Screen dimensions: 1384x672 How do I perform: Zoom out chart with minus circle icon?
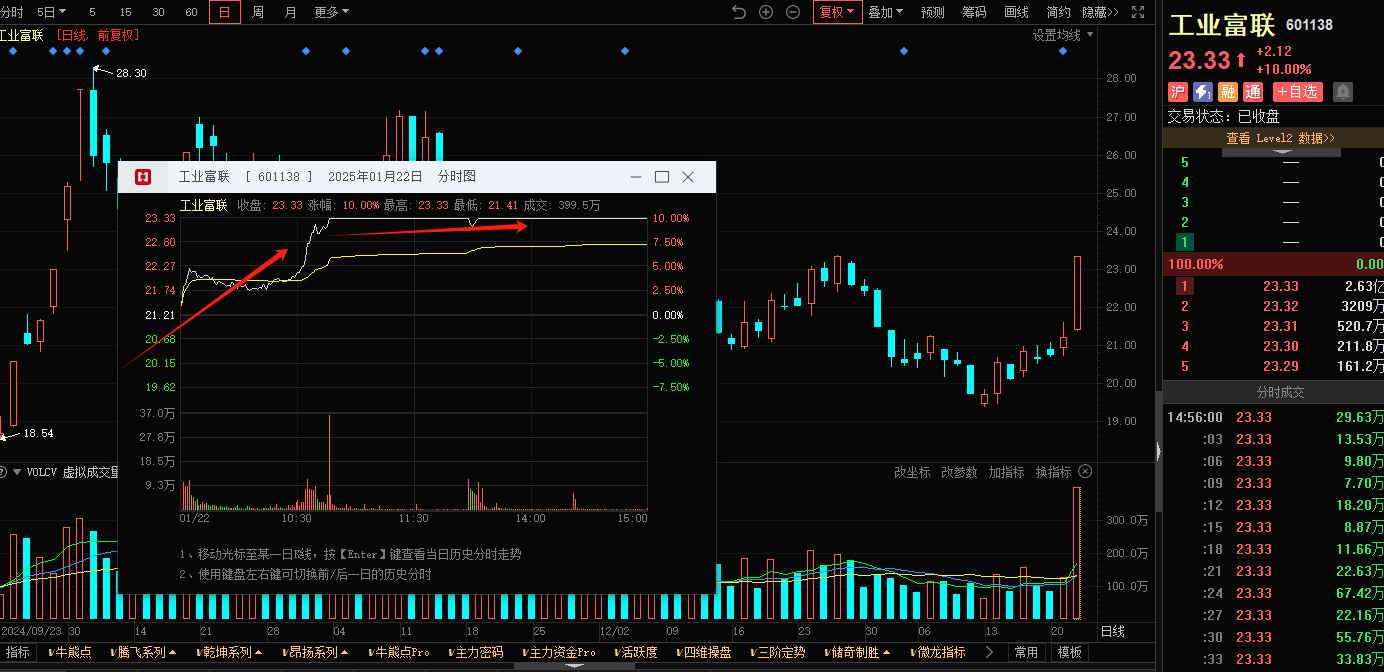click(793, 12)
